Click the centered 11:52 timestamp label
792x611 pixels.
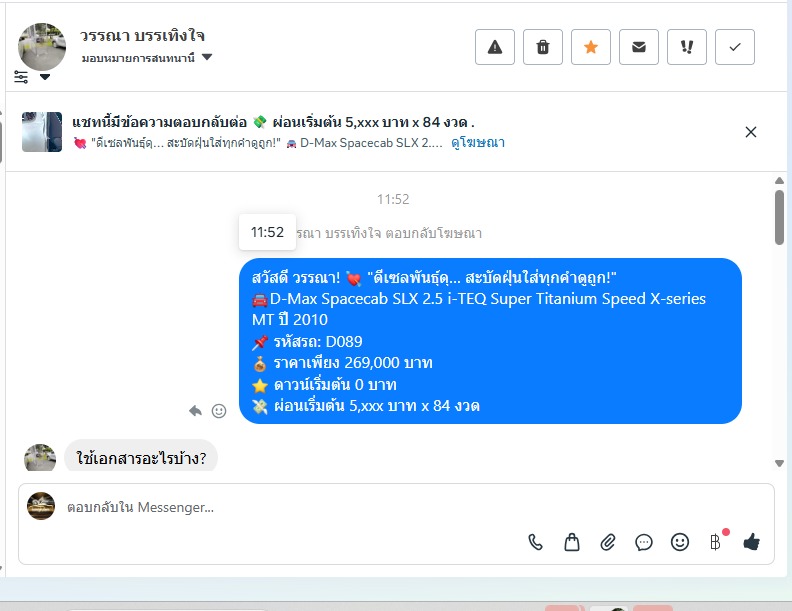point(393,199)
